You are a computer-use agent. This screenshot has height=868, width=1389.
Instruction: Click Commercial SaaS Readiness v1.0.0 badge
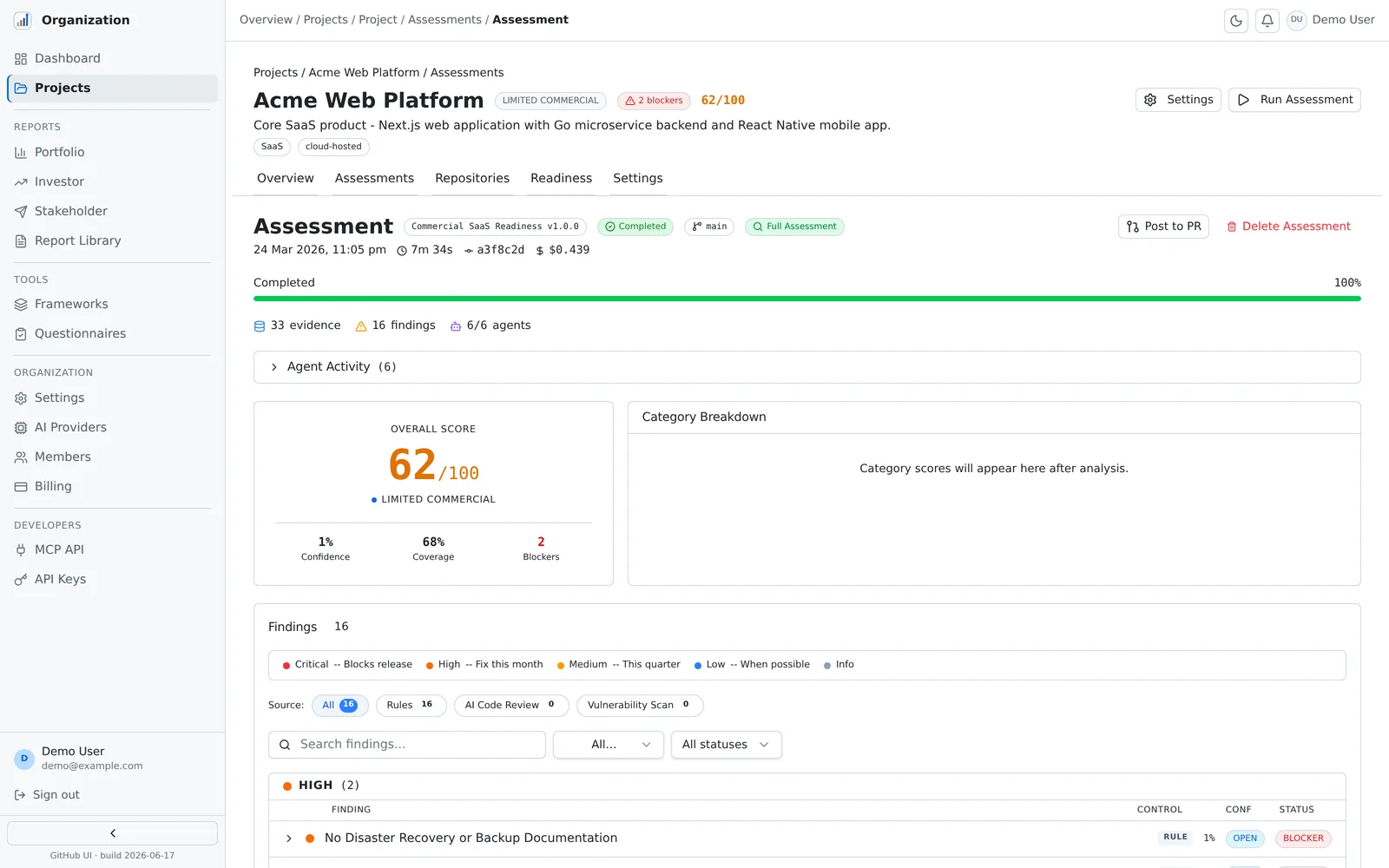(x=495, y=227)
